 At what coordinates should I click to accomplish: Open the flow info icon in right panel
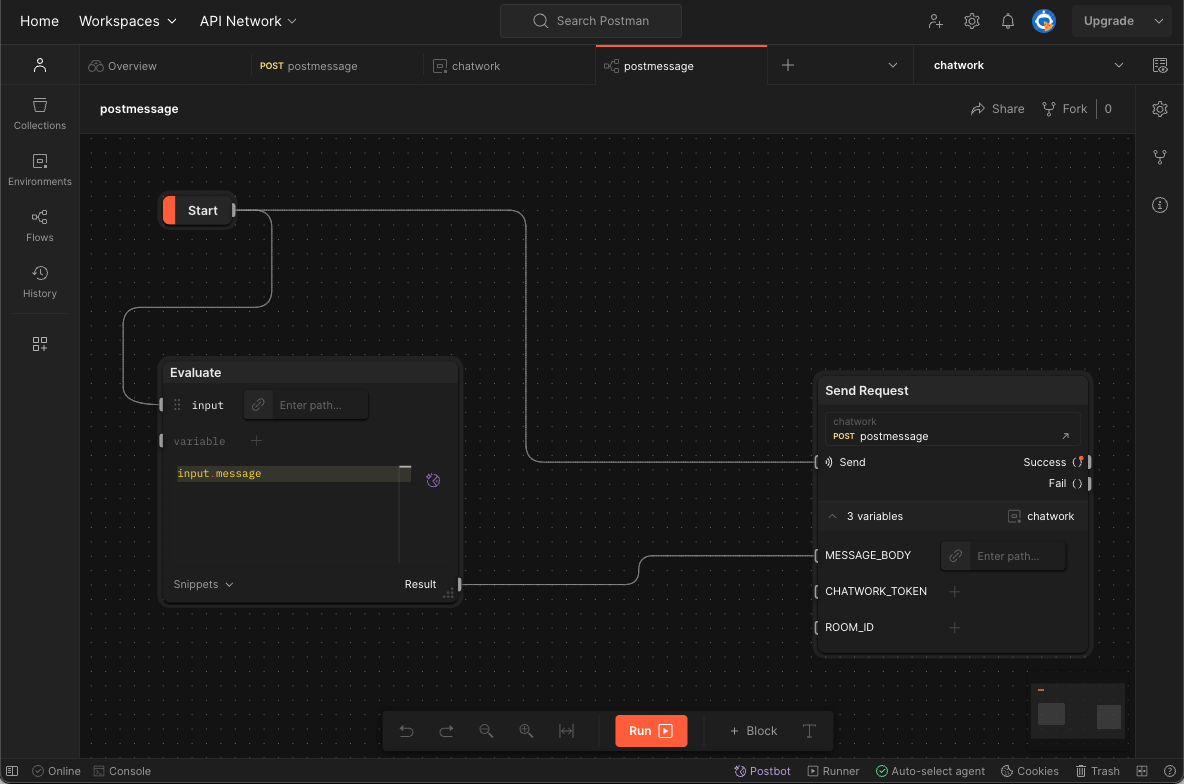1160,205
